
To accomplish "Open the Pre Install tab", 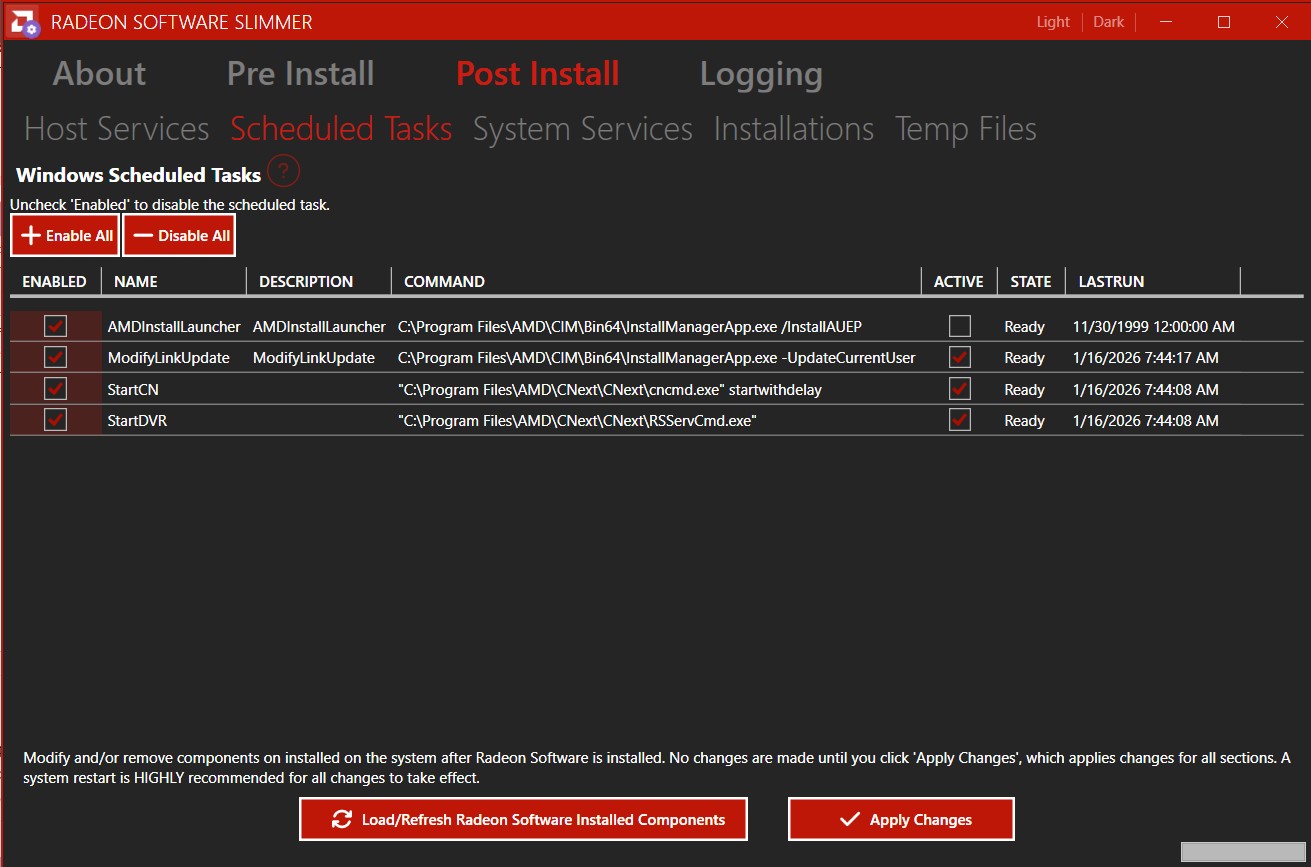I will coord(301,73).
